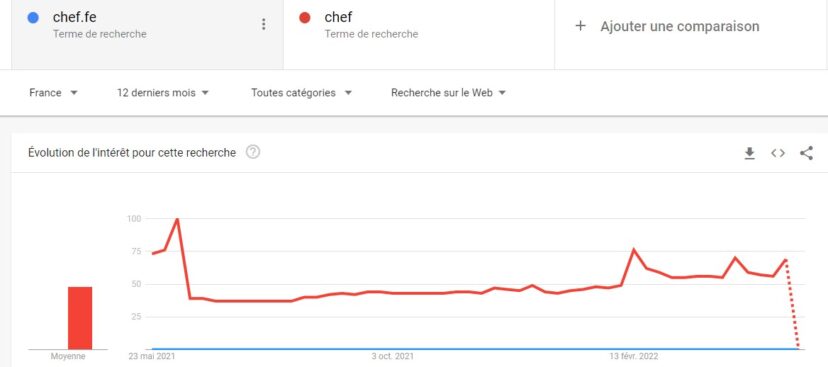Click the plus icon to add comparison
This screenshot has height=367, width=828.
(580, 26)
